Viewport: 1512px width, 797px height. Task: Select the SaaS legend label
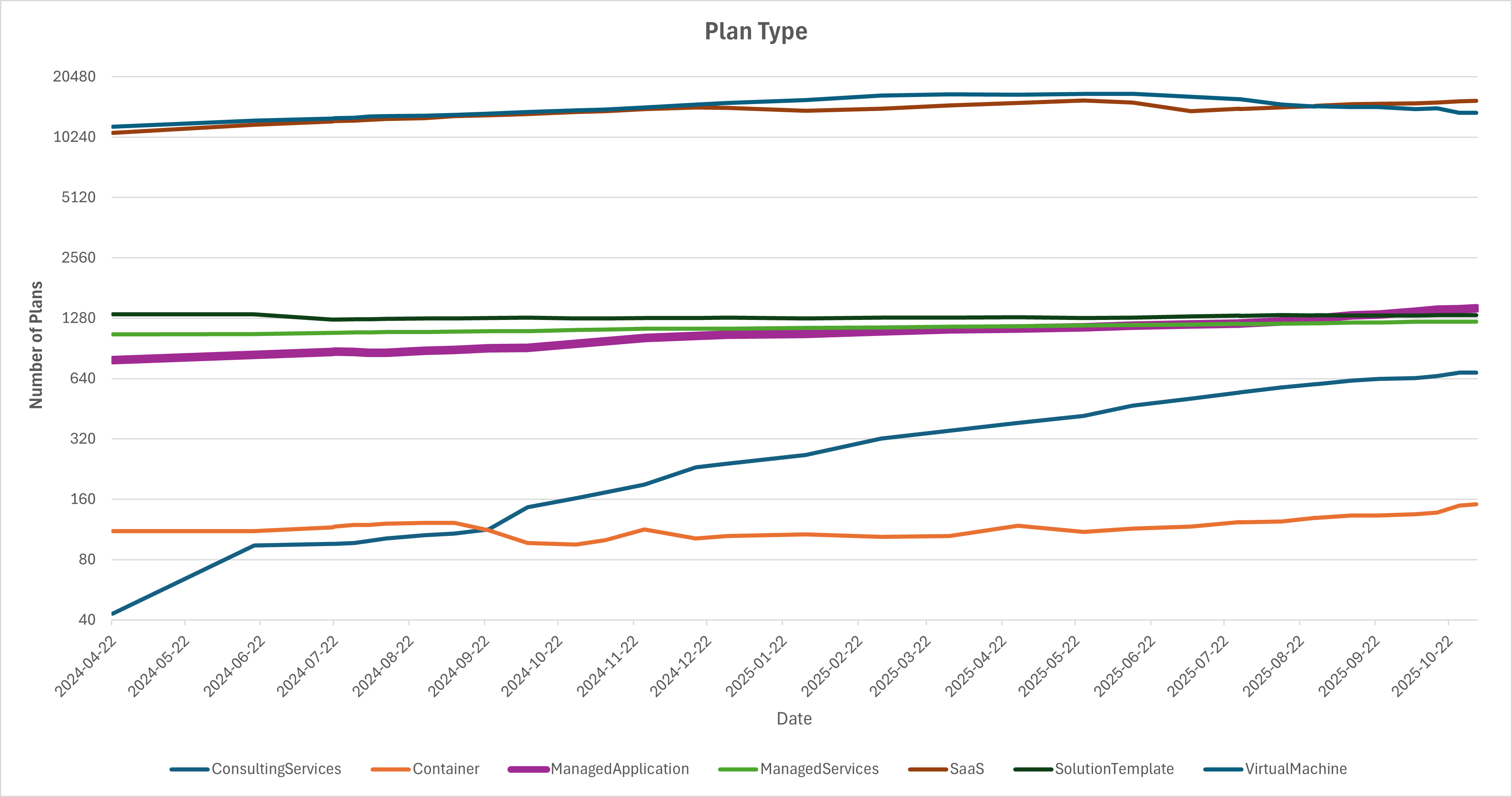(967, 769)
